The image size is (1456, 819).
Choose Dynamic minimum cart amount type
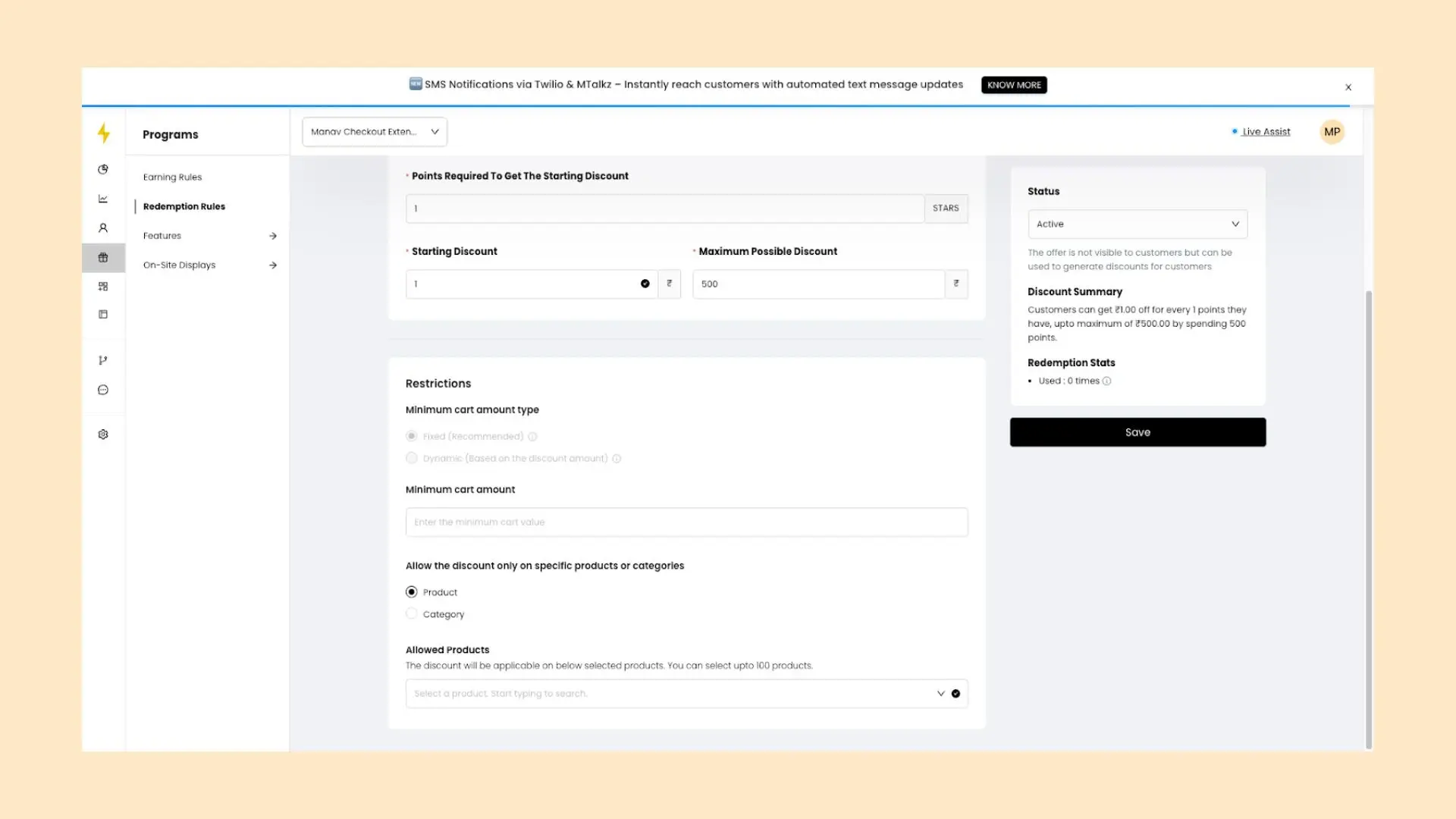[412, 458]
